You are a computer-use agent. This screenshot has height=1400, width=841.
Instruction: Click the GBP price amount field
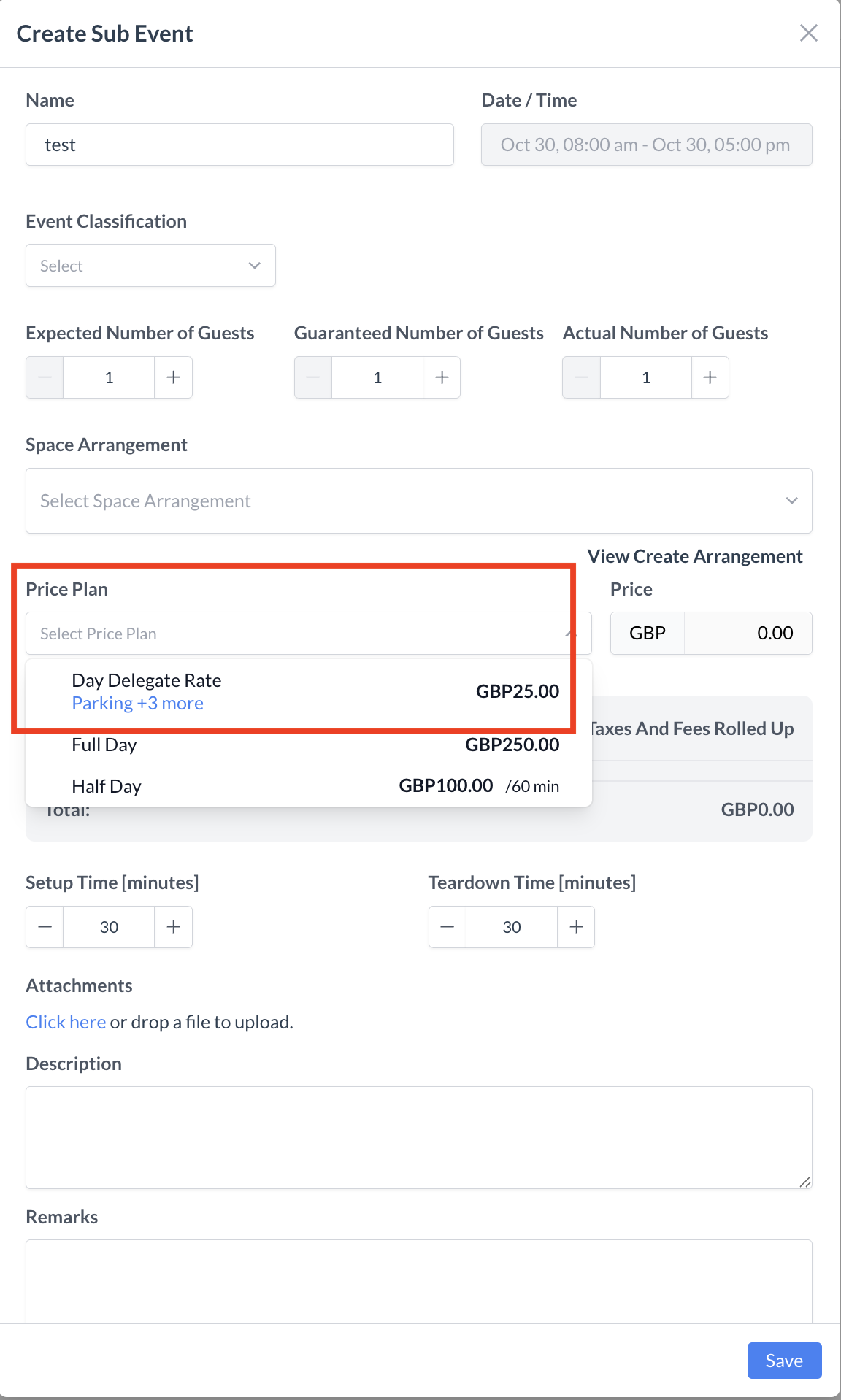(x=748, y=634)
